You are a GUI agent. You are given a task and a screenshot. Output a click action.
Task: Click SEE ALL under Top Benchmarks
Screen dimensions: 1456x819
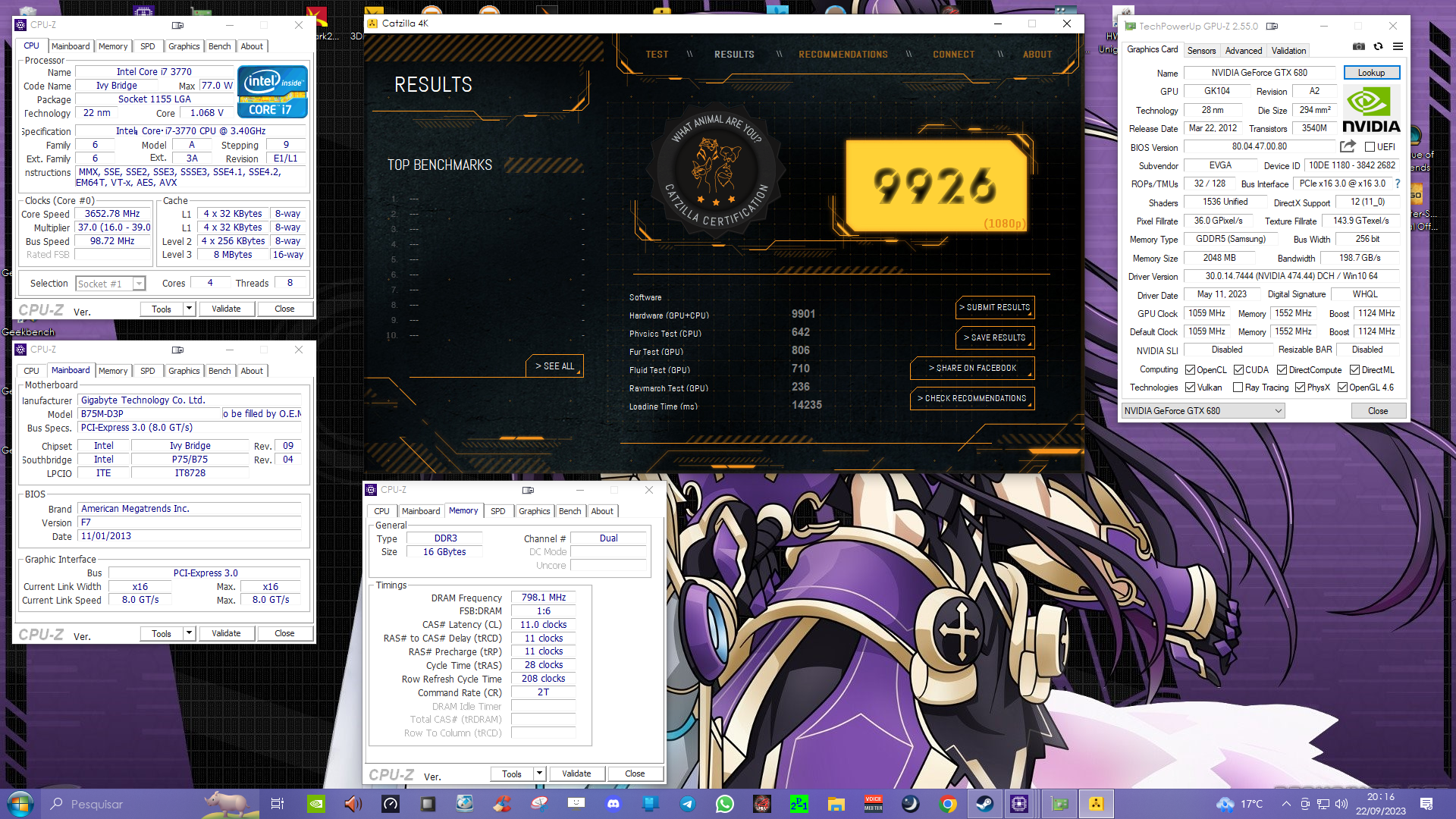555,366
